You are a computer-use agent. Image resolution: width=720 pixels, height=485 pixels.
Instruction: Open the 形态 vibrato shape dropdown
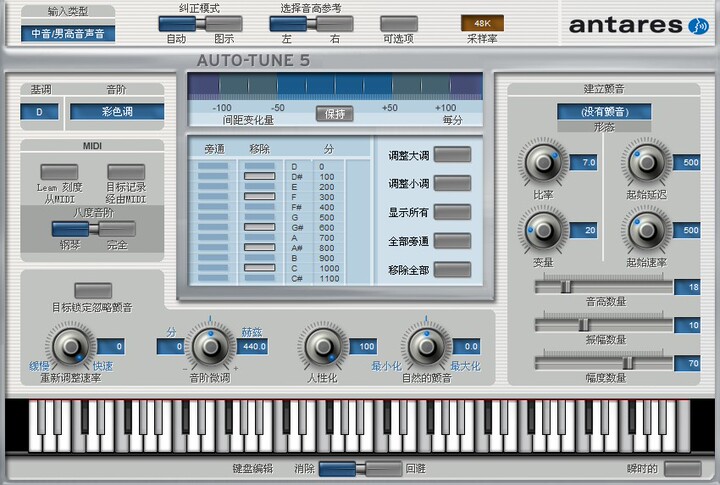tap(604, 112)
